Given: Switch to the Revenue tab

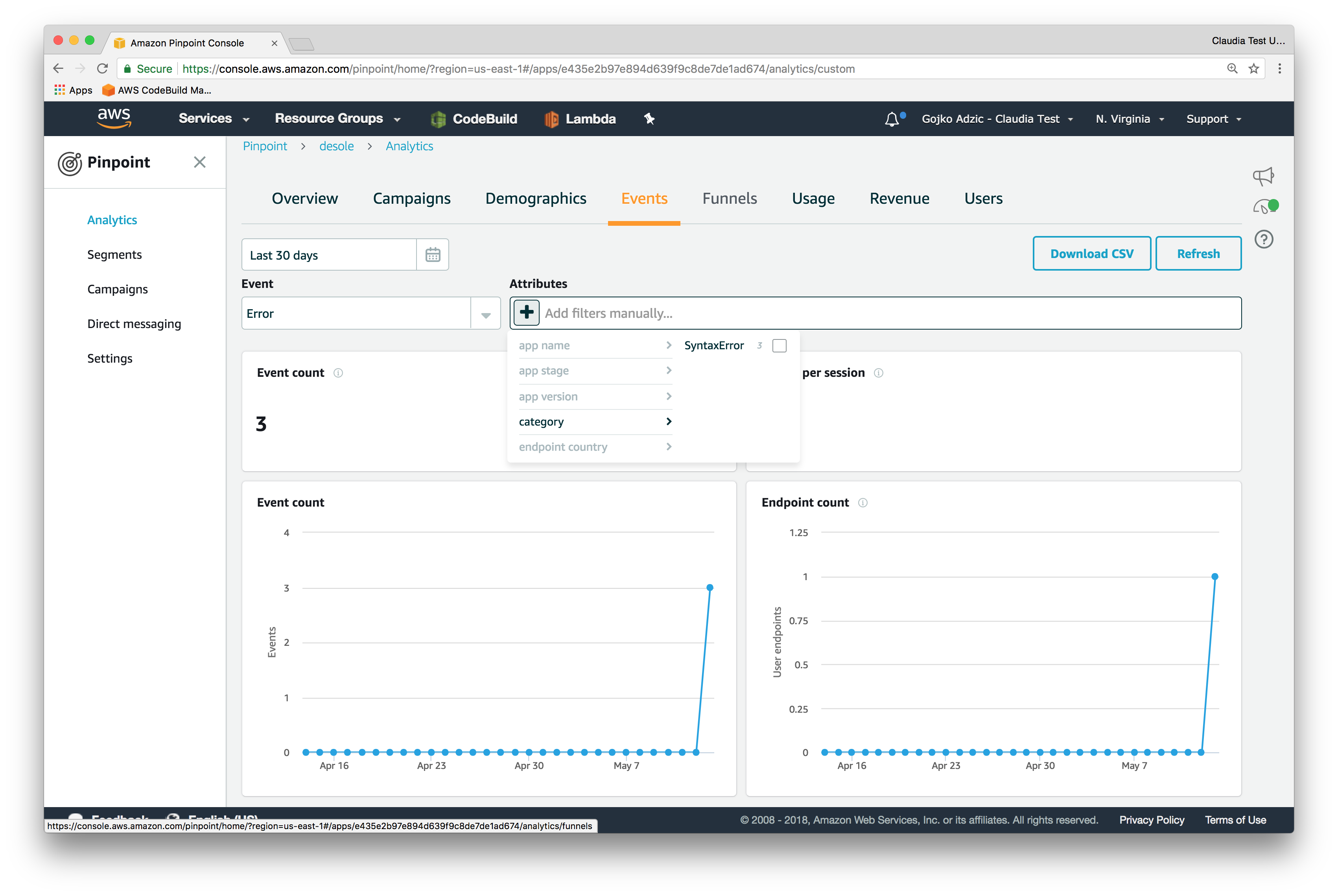Looking at the screenshot, I should (x=899, y=198).
